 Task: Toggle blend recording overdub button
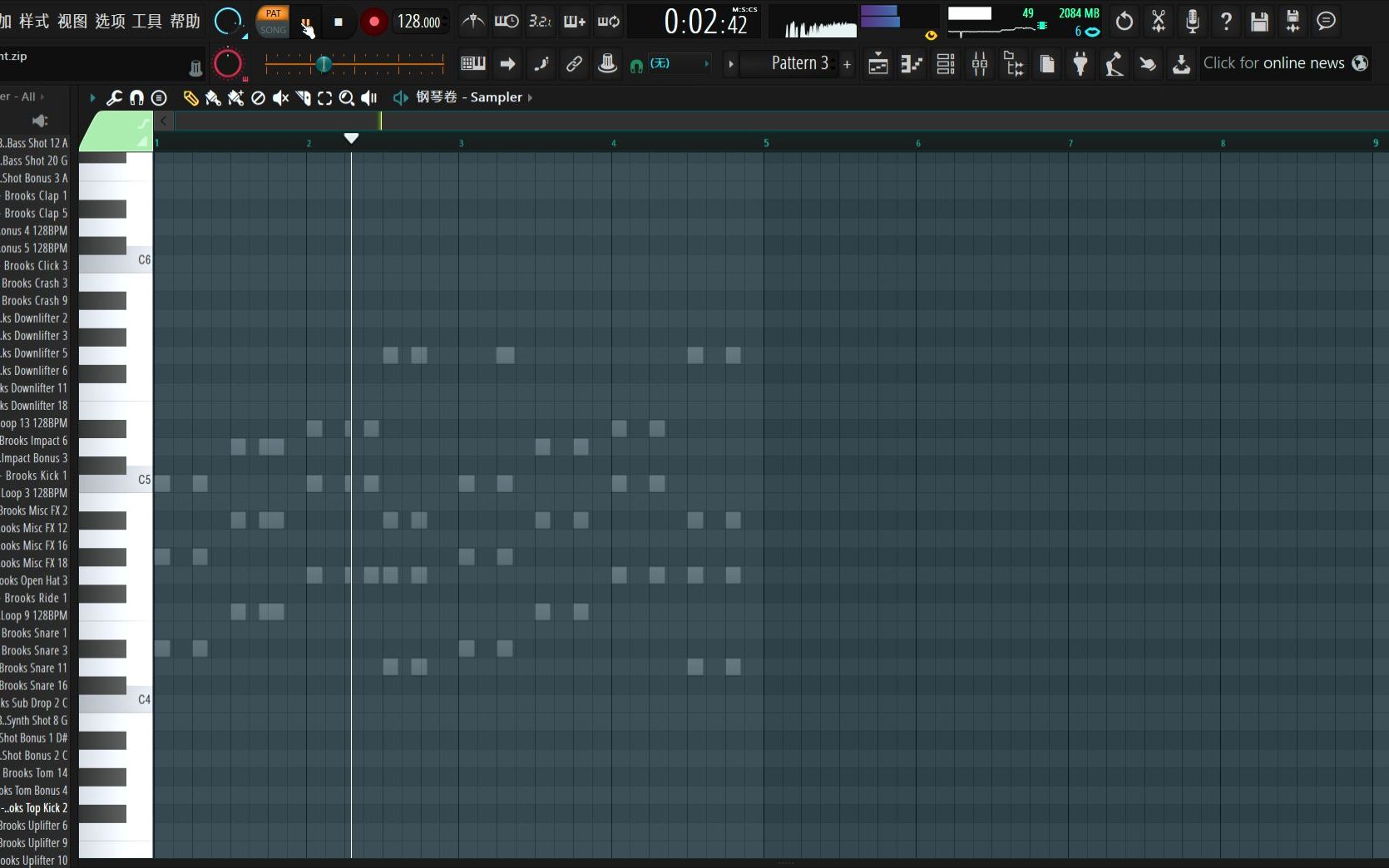coord(575,21)
